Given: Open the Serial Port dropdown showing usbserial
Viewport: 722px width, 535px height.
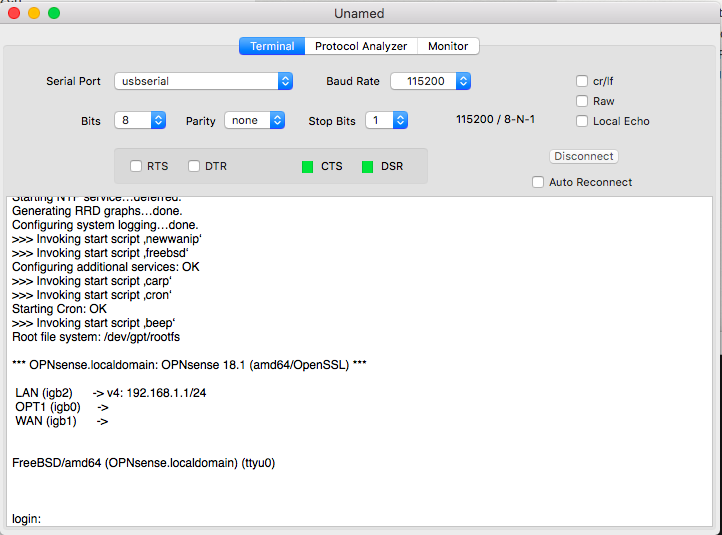Looking at the screenshot, I should pyautogui.click(x=204, y=81).
